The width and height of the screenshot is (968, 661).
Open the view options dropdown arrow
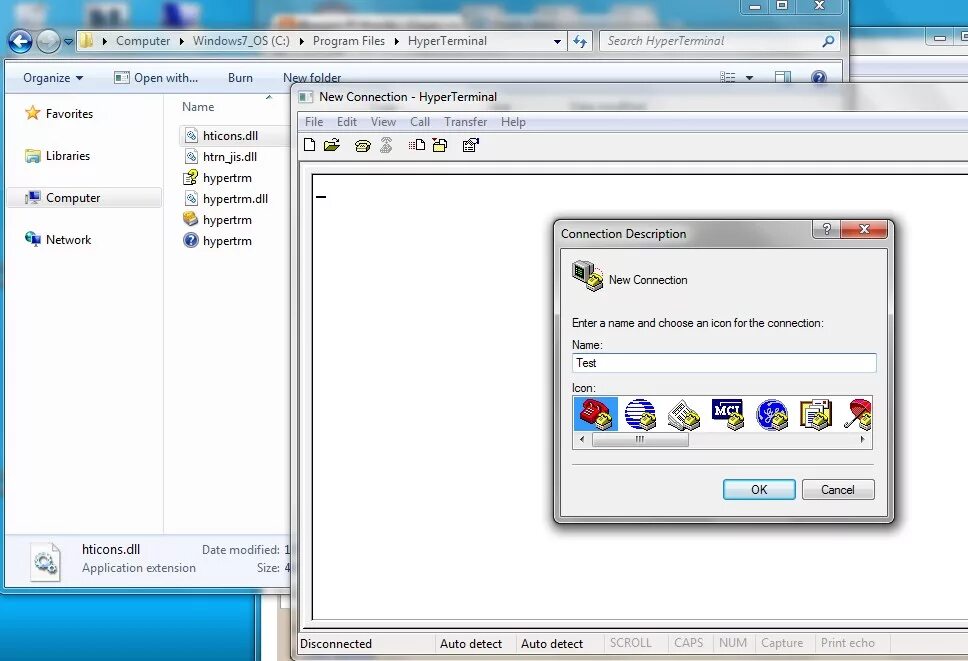click(x=749, y=78)
